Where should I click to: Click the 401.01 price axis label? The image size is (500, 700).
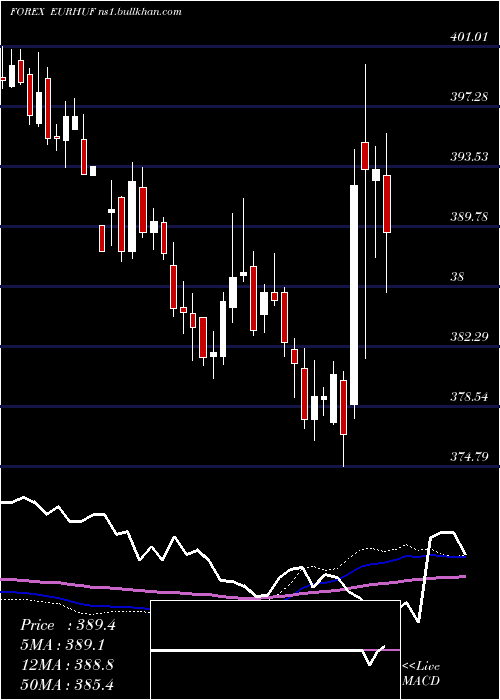[468, 37]
